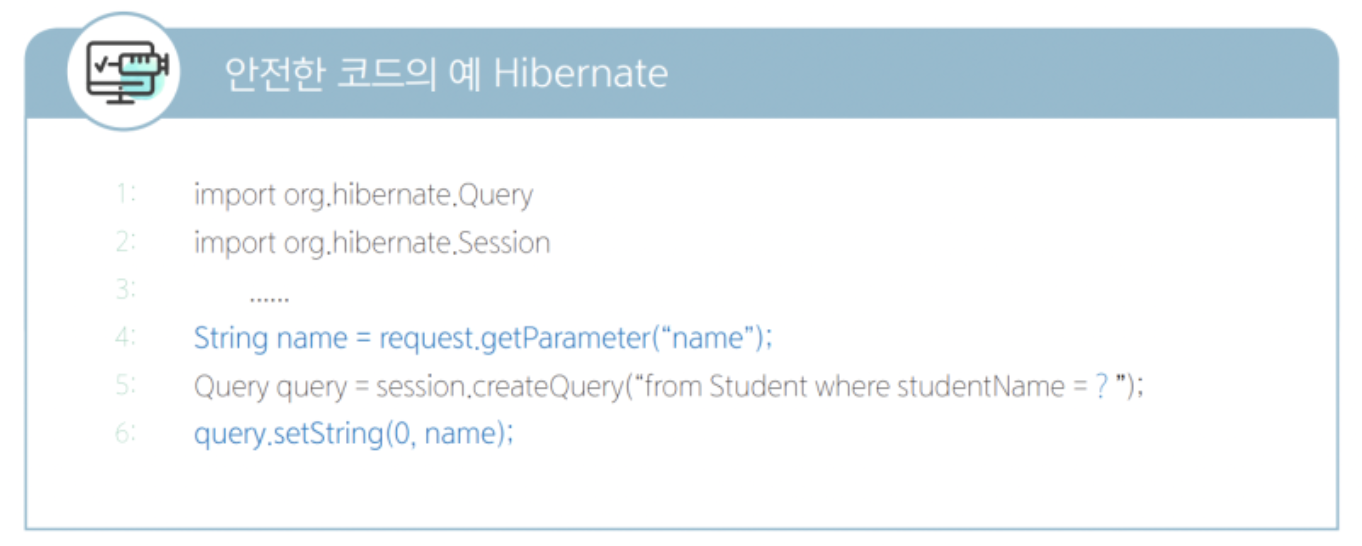
Task: Click the computer monitor icon in header
Action: (125, 72)
